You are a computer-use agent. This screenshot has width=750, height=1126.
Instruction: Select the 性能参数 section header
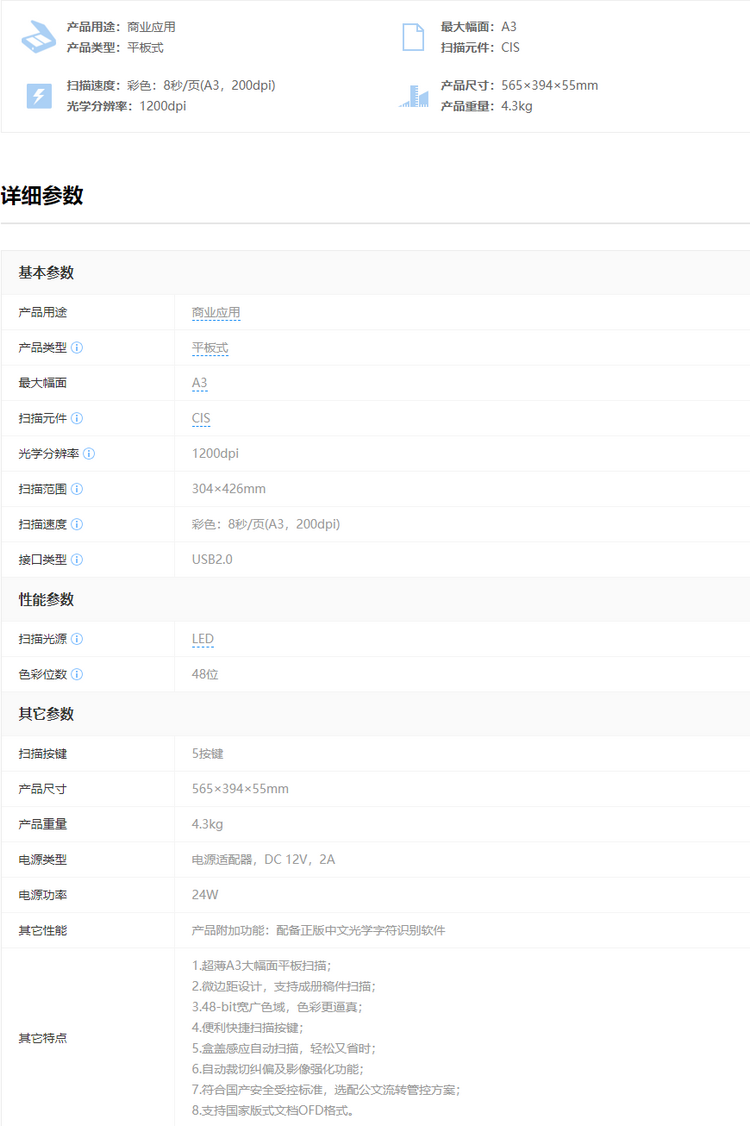(x=46, y=599)
